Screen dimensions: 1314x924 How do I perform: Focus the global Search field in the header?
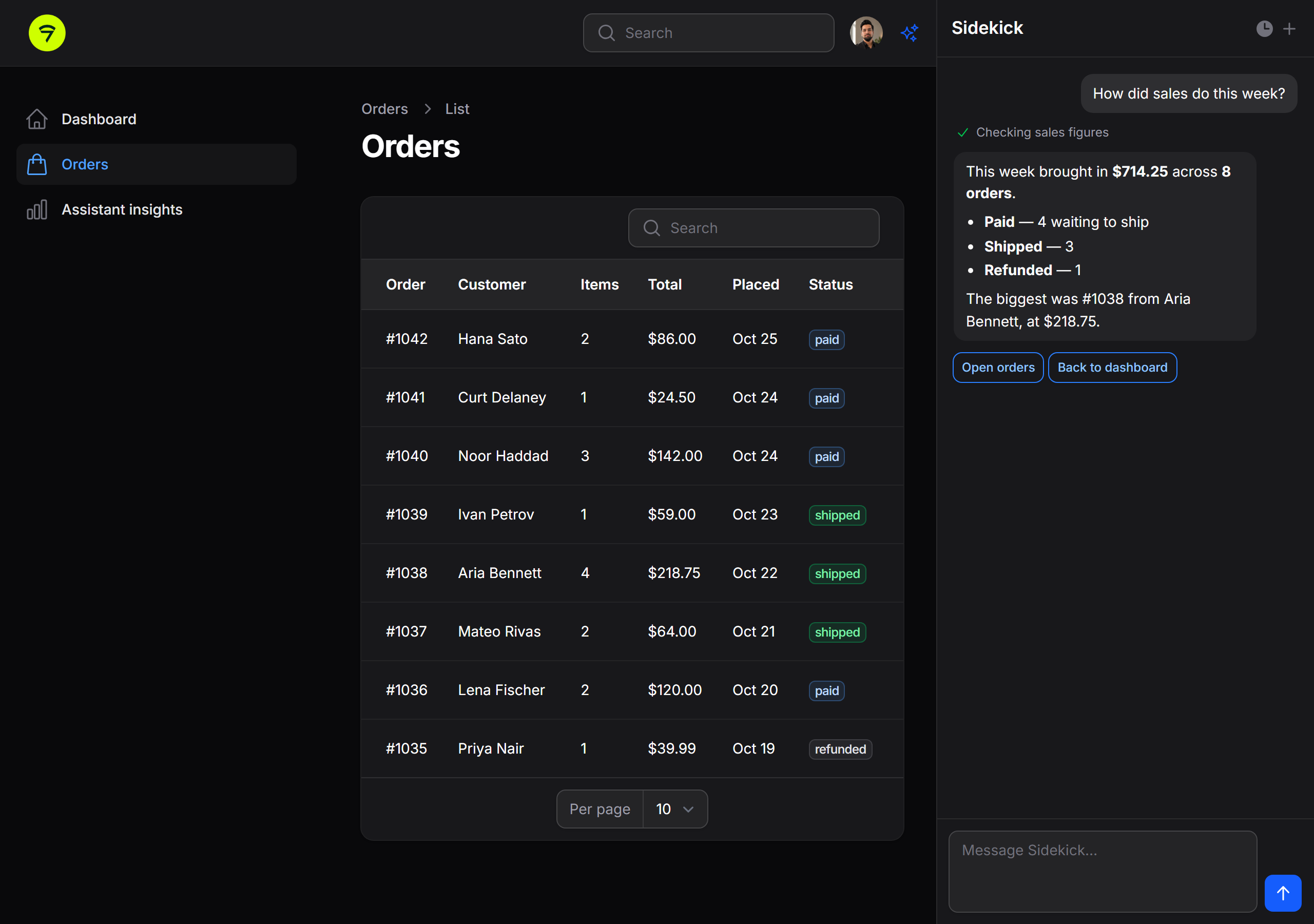pyautogui.click(x=708, y=33)
